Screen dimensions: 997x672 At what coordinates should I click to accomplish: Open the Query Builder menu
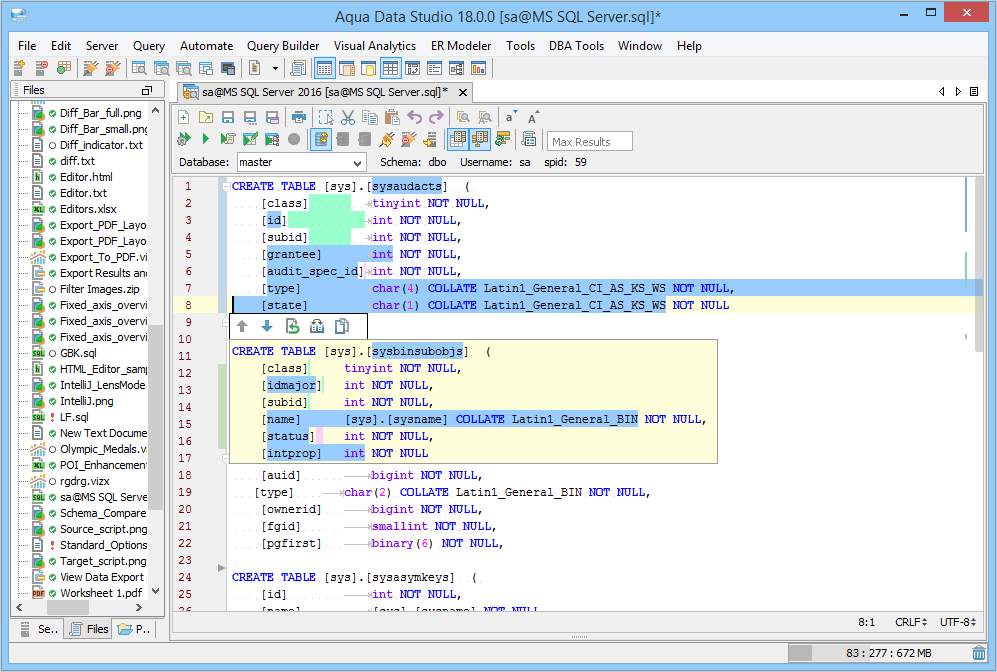pyautogui.click(x=283, y=46)
